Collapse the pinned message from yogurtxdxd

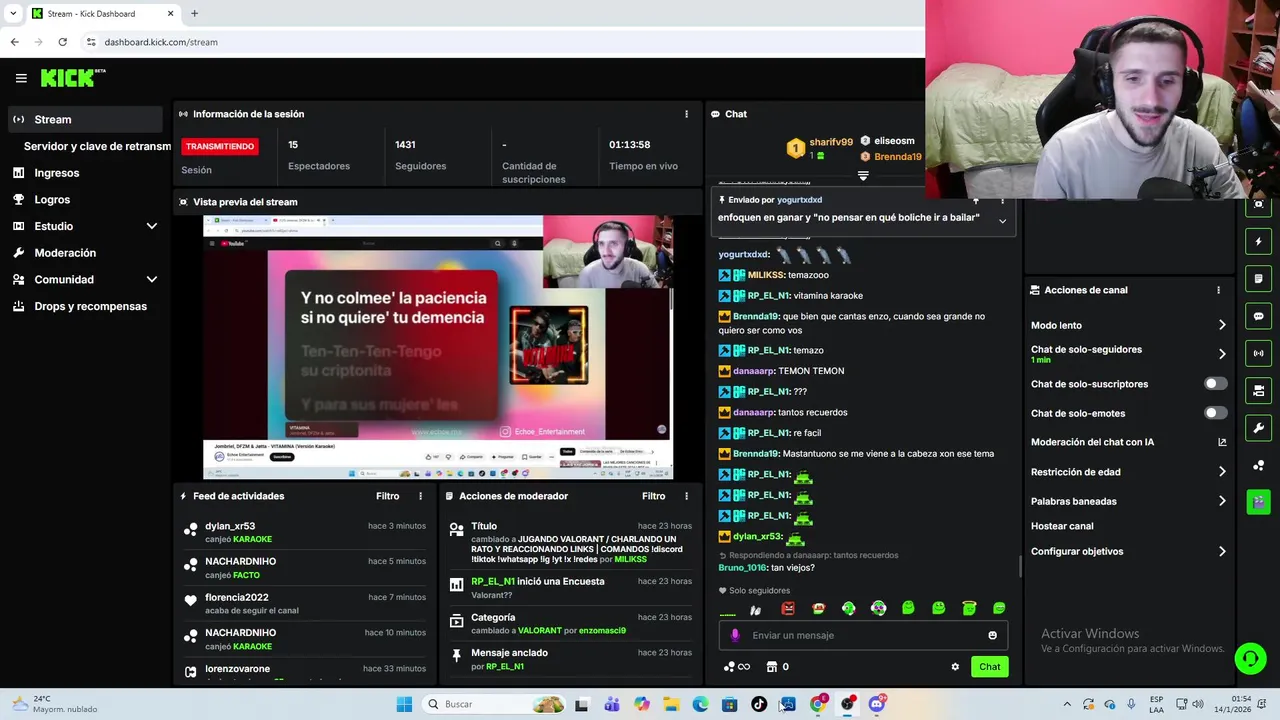pyautogui.click(x=1002, y=221)
